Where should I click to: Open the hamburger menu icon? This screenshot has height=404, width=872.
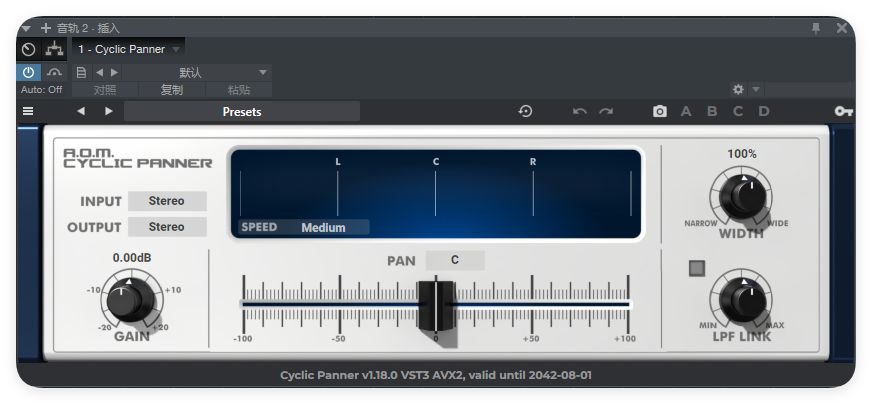[x=28, y=111]
